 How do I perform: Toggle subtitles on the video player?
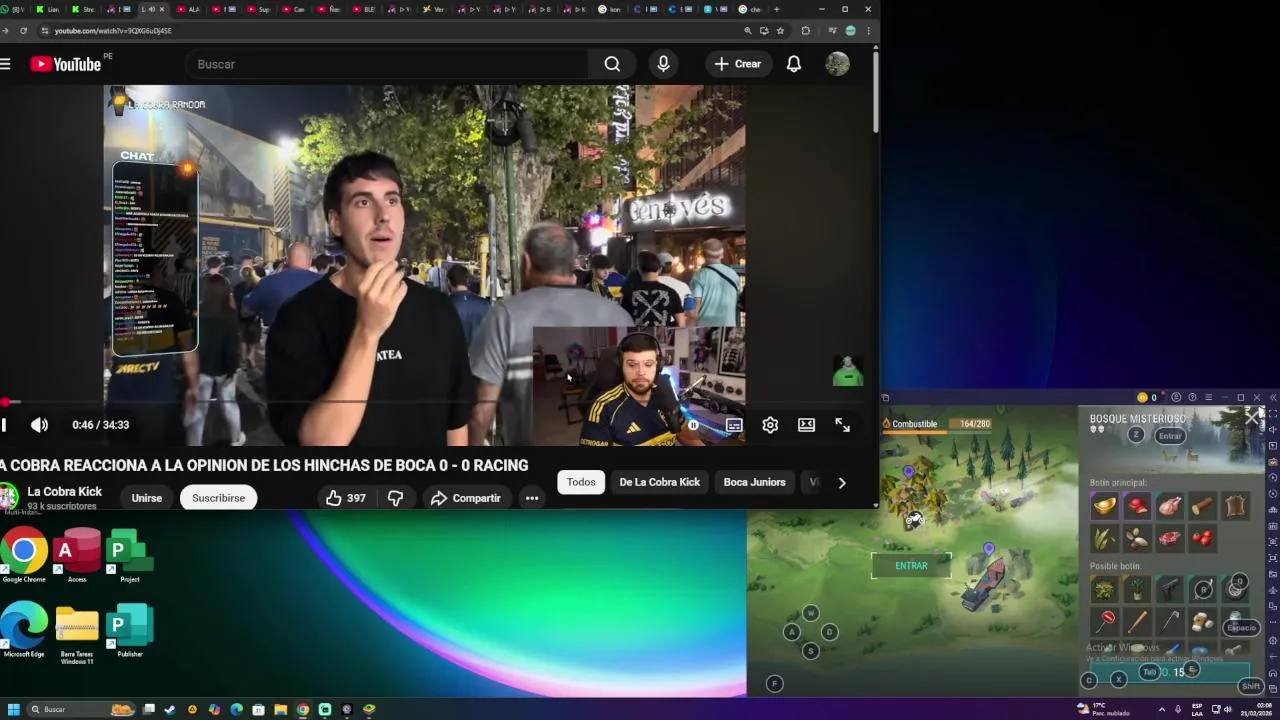(x=734, y=425)
